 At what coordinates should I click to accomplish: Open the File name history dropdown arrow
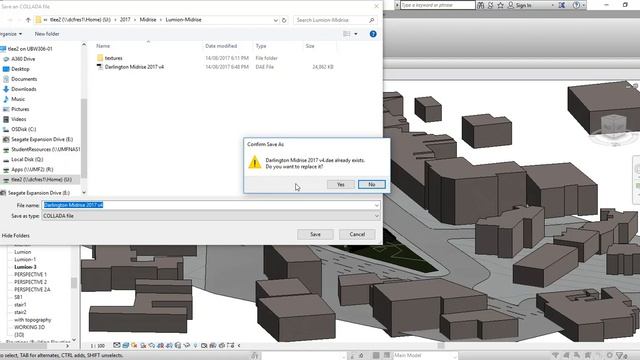376,205
